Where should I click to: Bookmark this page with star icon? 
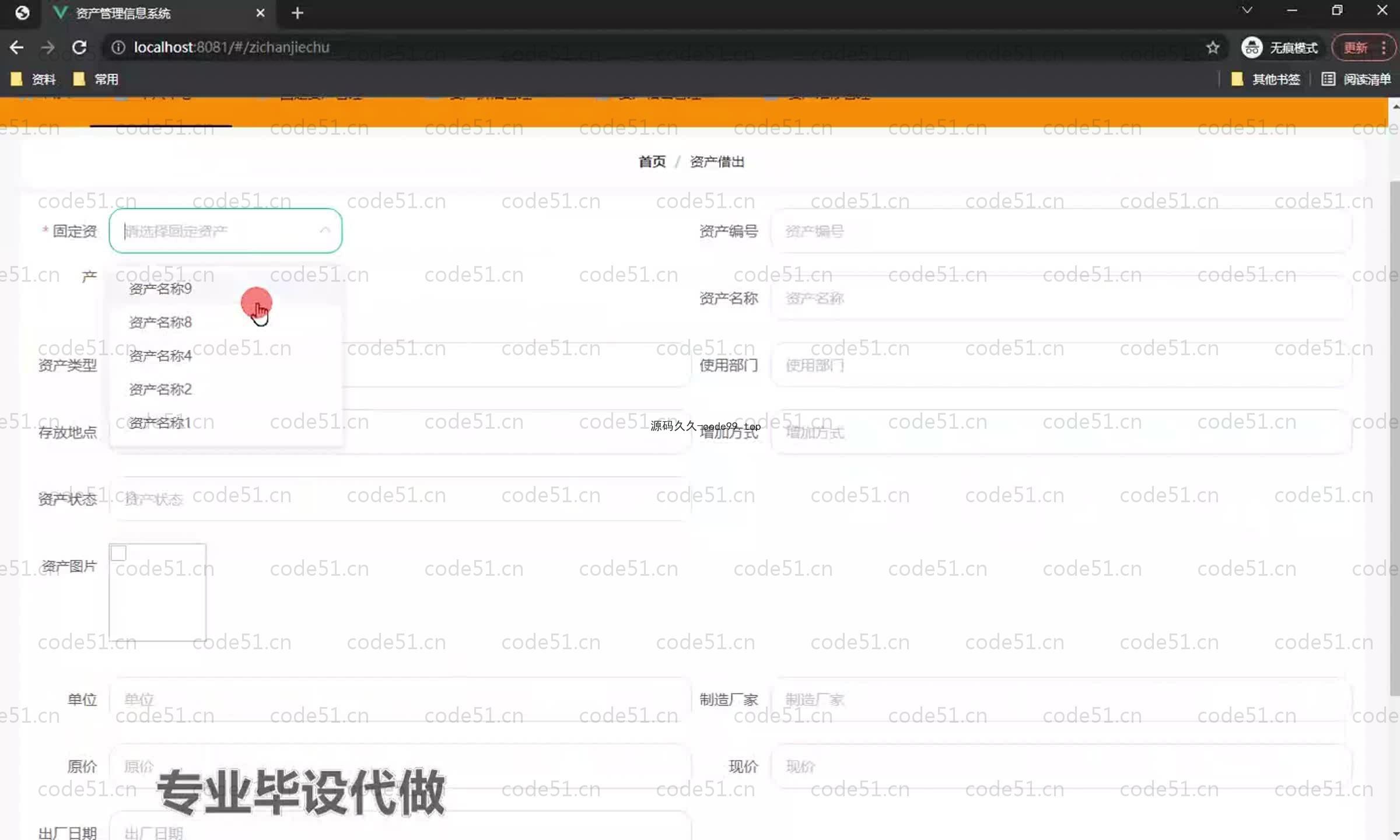(1213, 47)
